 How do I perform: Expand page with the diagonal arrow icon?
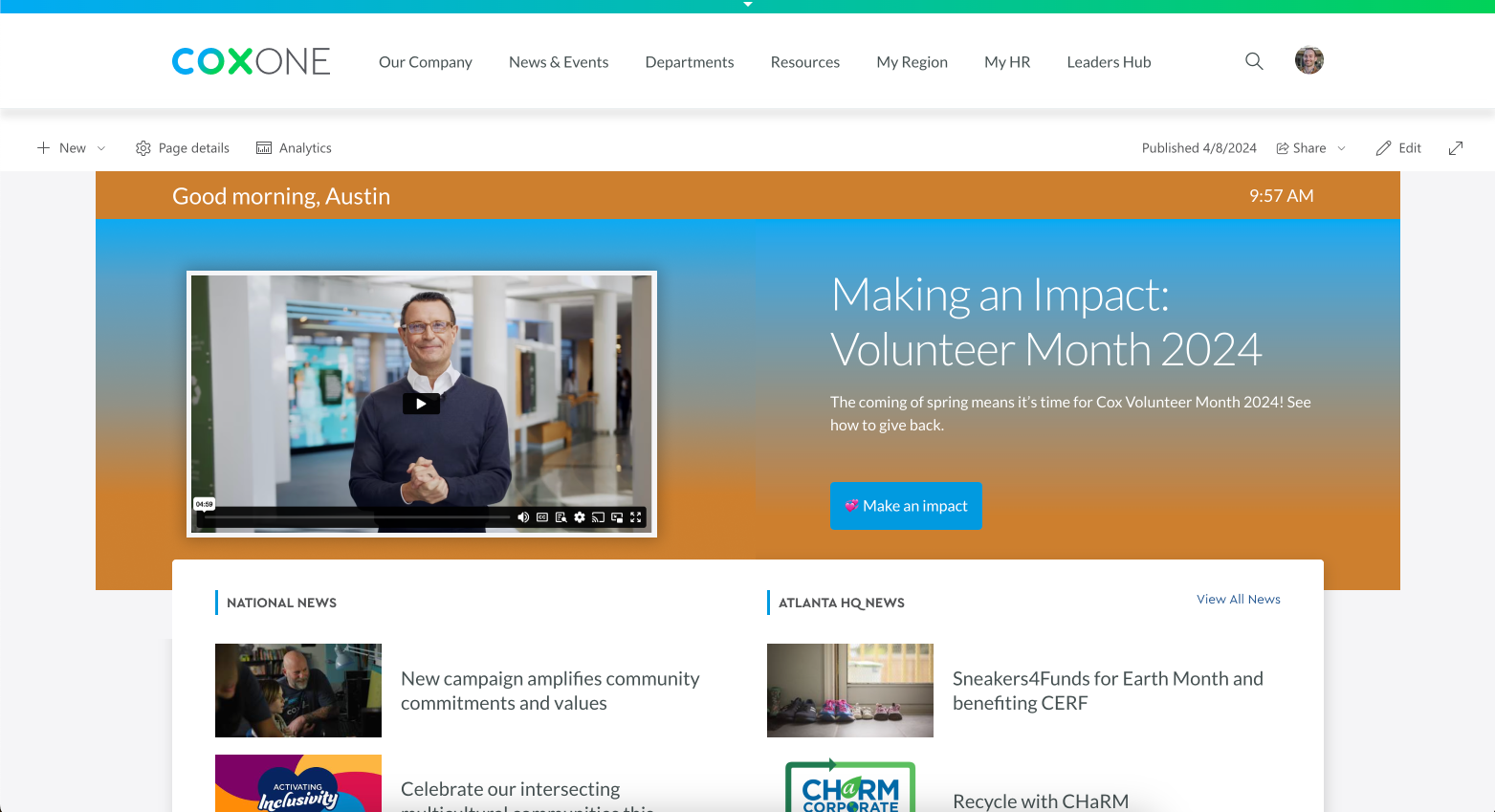pyautogui.click(x=1456, y=148)
